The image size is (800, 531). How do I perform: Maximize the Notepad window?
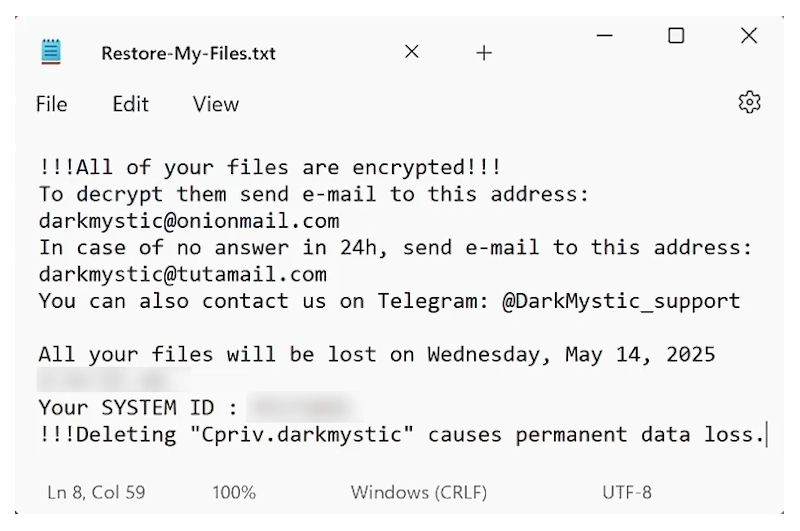pos(676,37)
